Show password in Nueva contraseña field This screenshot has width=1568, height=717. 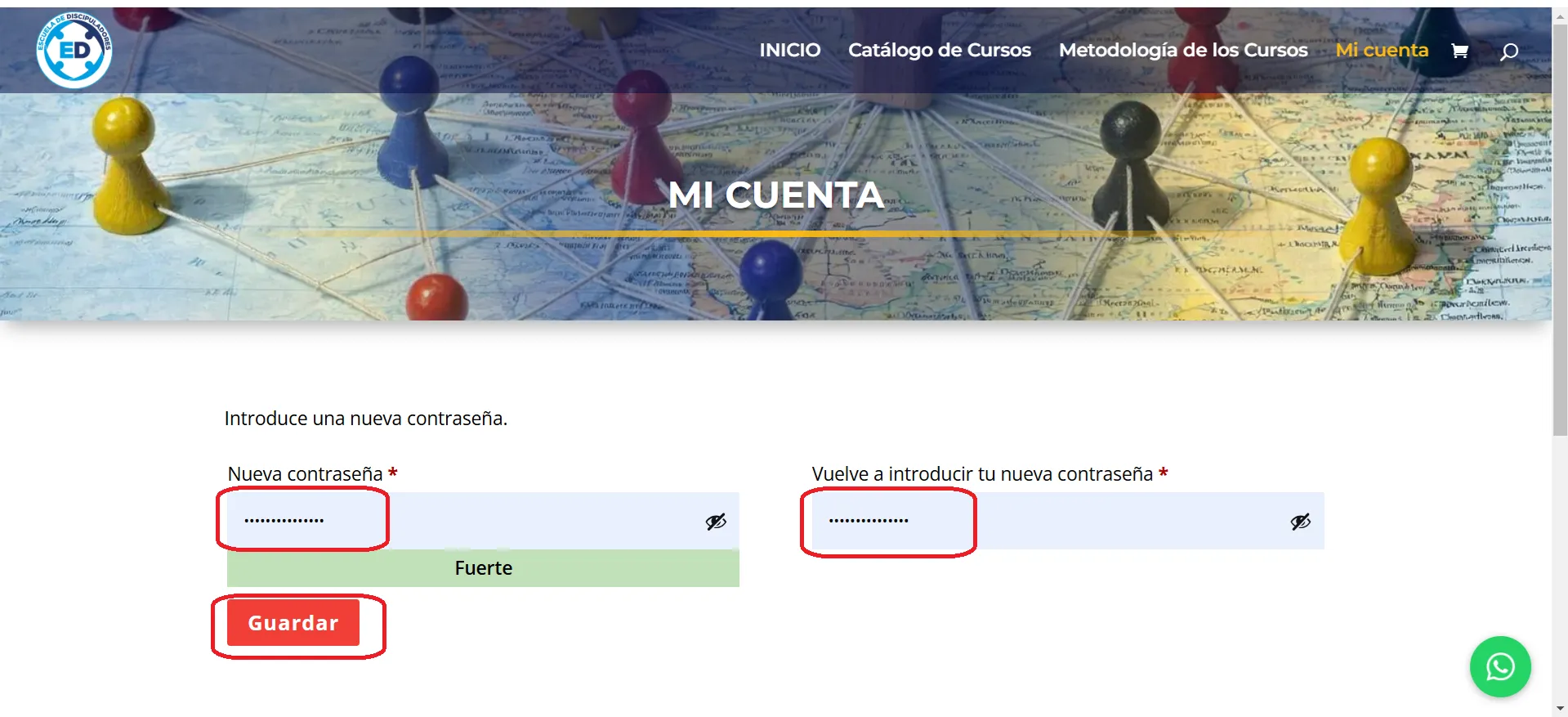(x=716, y=522)
